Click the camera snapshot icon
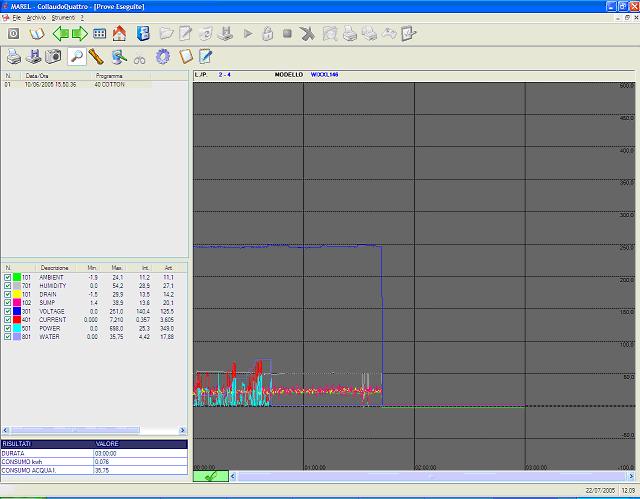This screenshot has width=640, height=499. coord(54,57)
